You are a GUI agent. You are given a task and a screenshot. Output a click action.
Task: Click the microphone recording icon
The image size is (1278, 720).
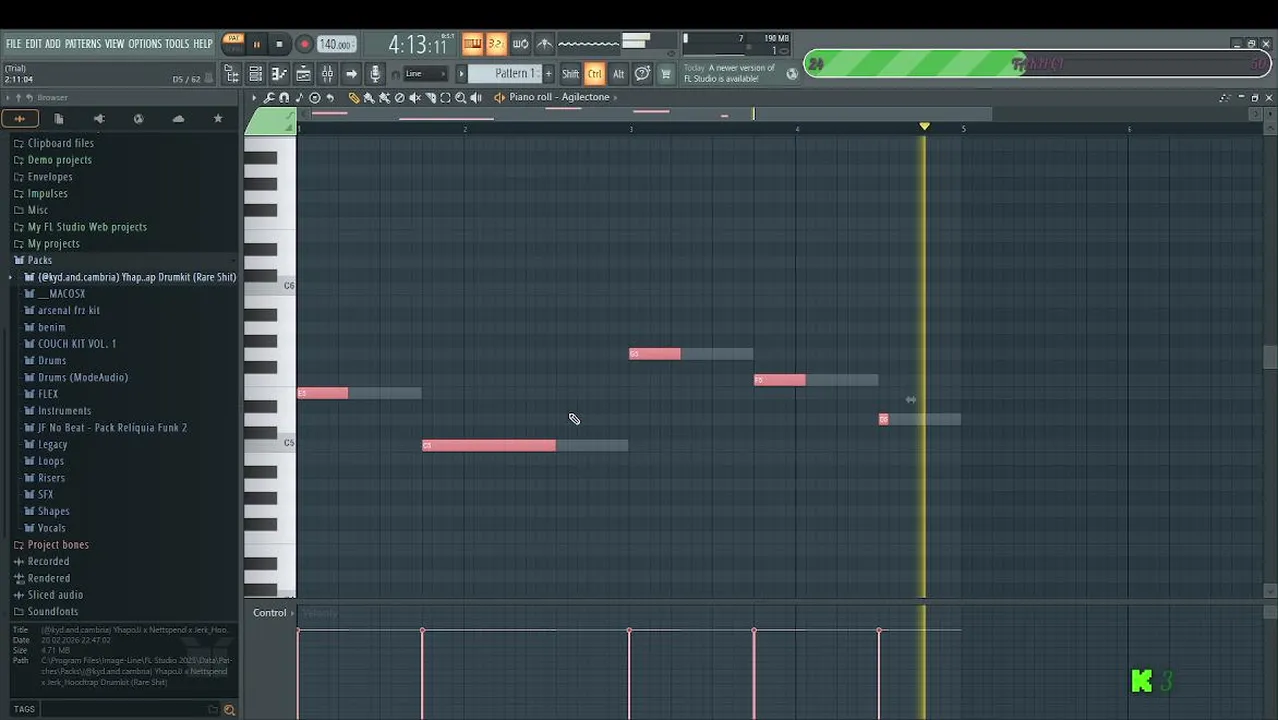pyautogui.click(x=375, y=73)
